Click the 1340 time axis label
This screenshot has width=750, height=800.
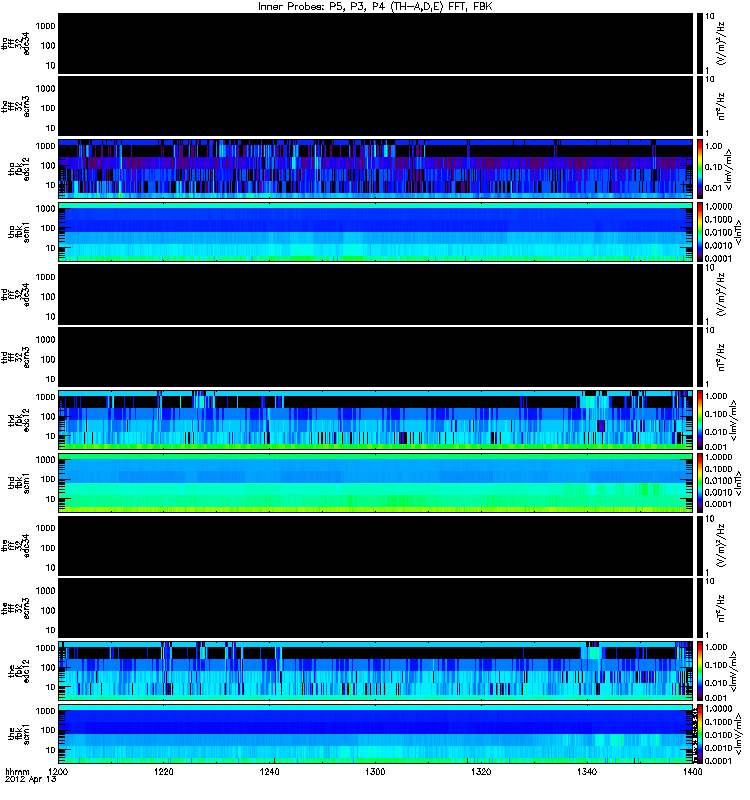coord(587,771)
